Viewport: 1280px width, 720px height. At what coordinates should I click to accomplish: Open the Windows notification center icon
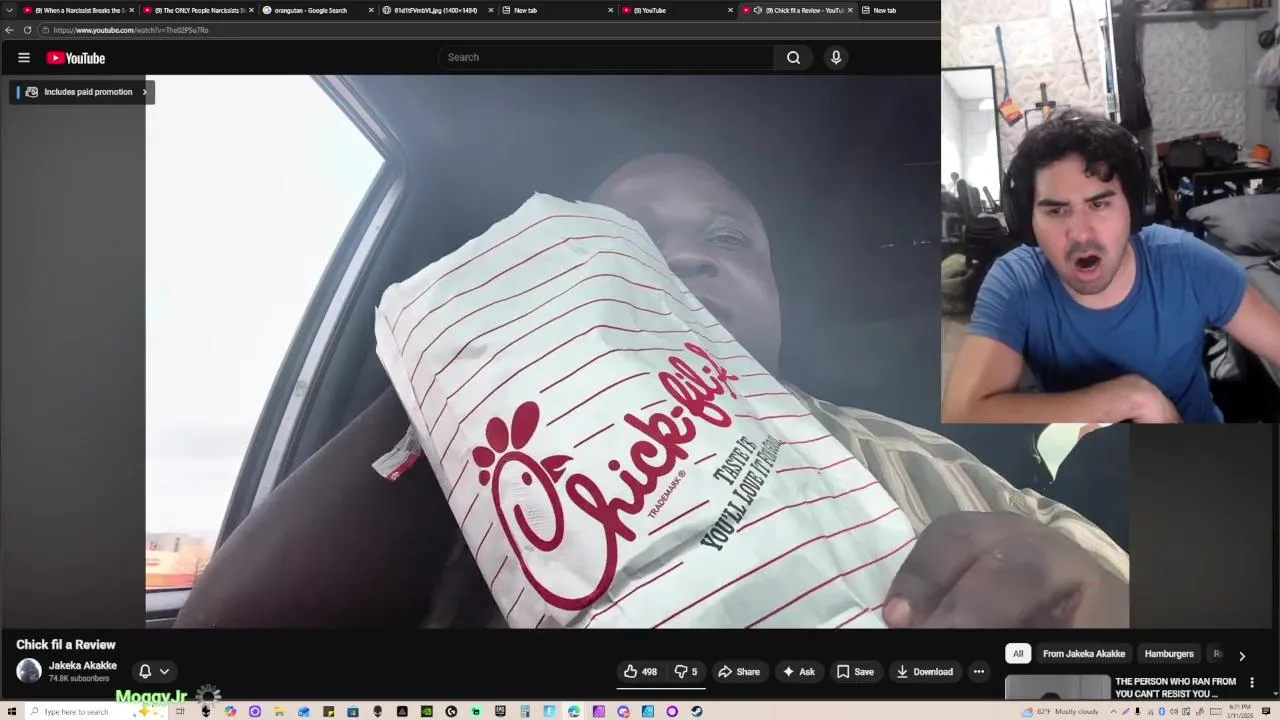coord(1266,711)
